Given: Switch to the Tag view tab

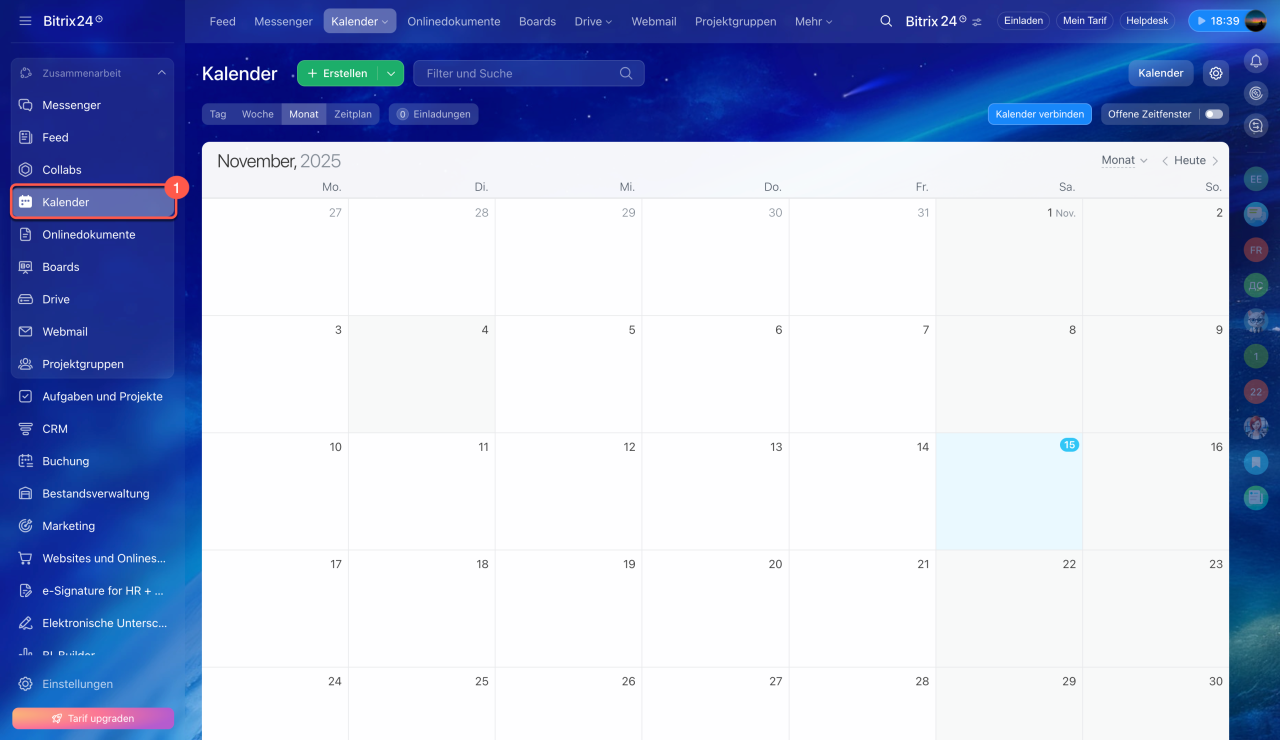Looking at the screenshot, I should [218, 114].
